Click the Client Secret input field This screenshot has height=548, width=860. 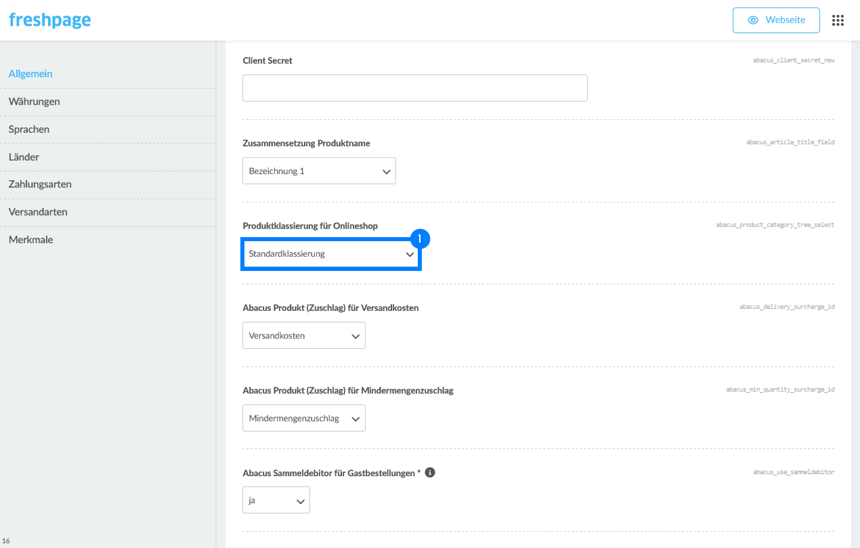click(x=414, y=88)
